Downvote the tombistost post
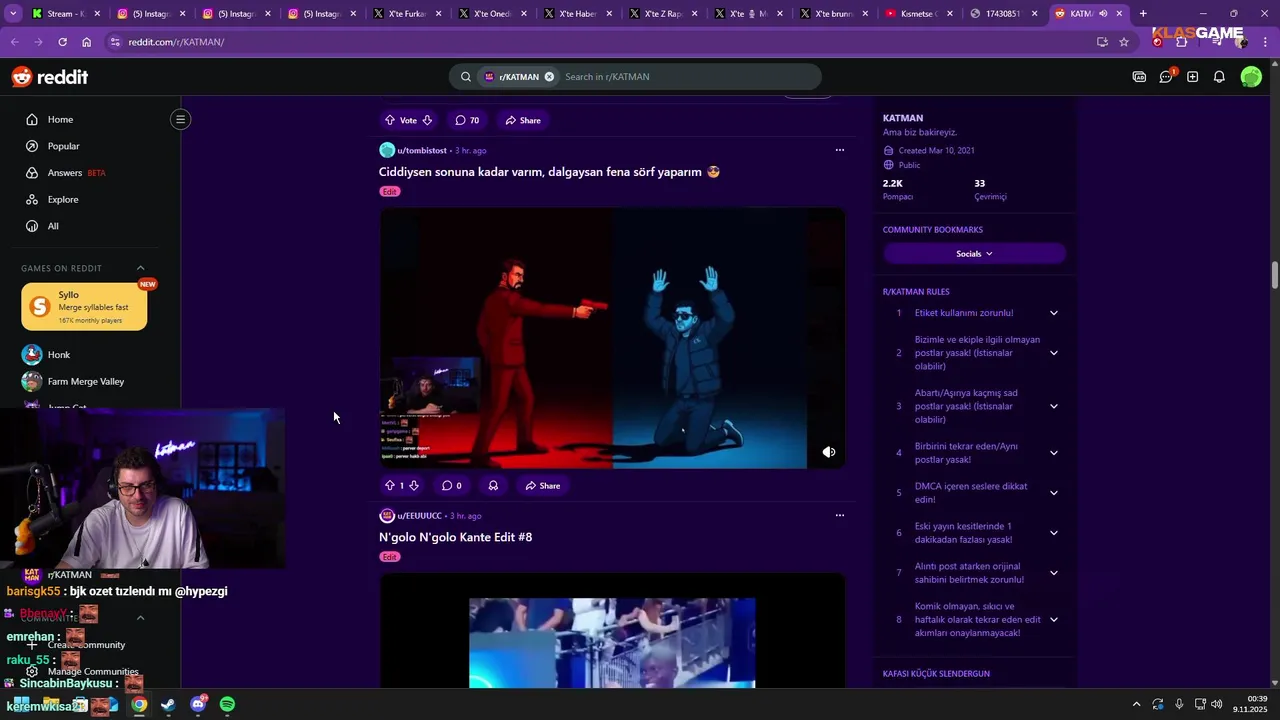This screenshot has width=1280, height=720. pos(414,485)
